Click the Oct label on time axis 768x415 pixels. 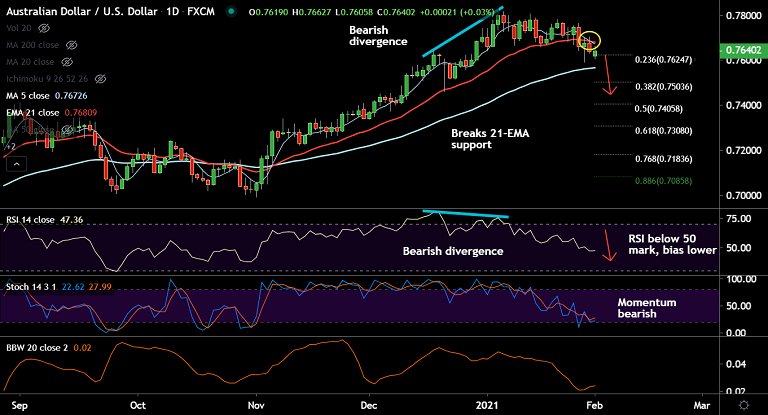[x=138, y=405]
